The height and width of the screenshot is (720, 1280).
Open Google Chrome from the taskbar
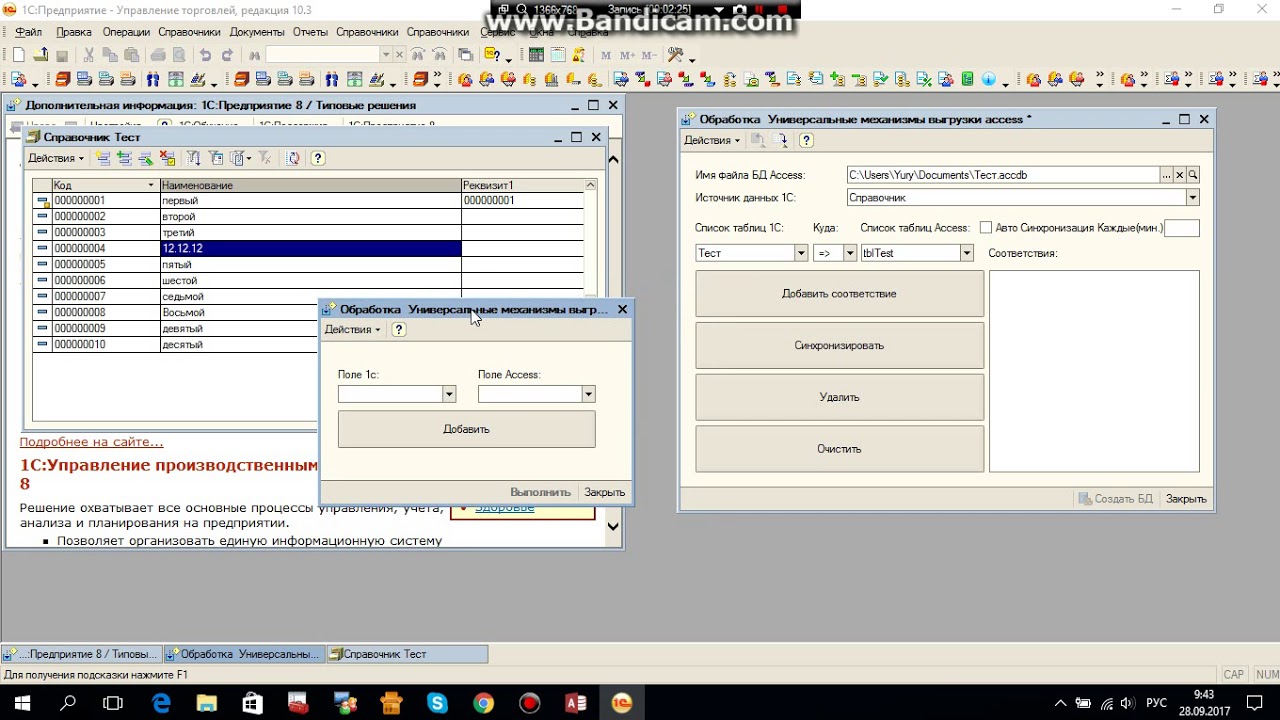483,703
